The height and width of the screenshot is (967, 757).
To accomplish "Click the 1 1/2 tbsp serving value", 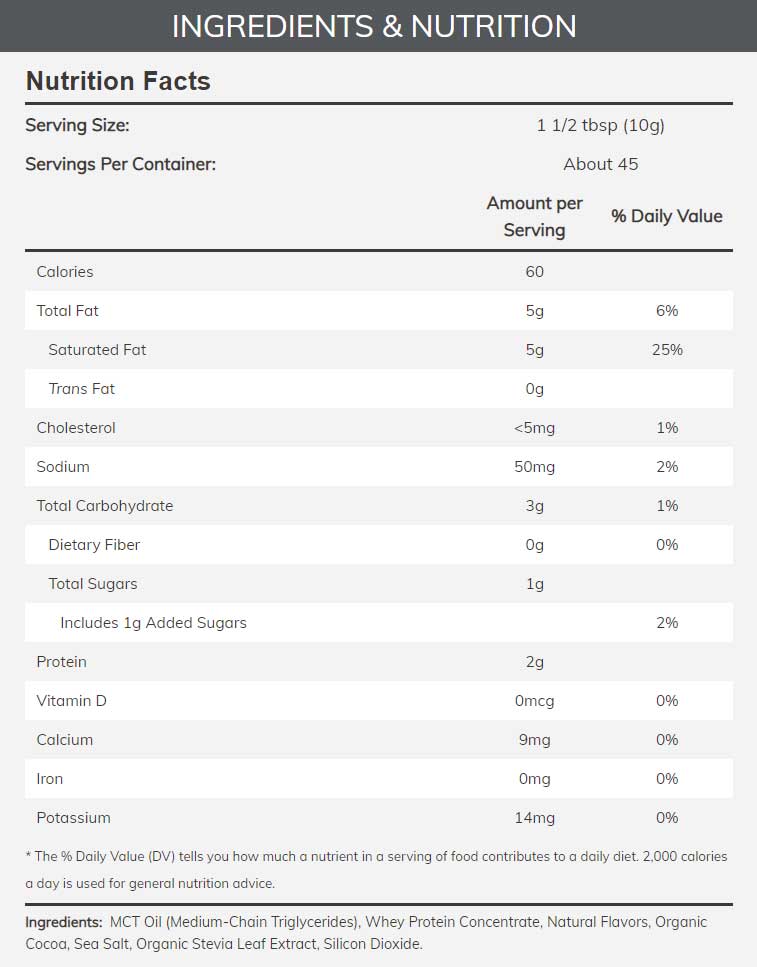I will pyautogui.click(x=600, y=125).
